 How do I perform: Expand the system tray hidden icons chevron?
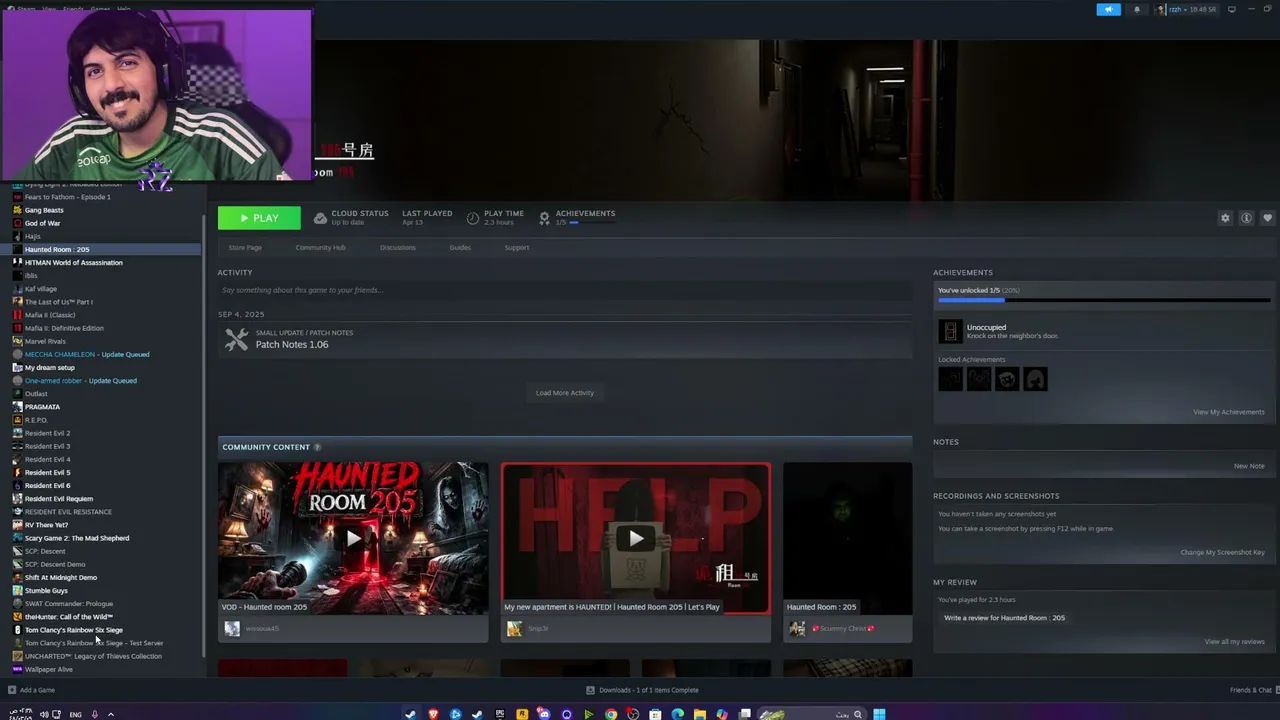click(x=110, y=714)
